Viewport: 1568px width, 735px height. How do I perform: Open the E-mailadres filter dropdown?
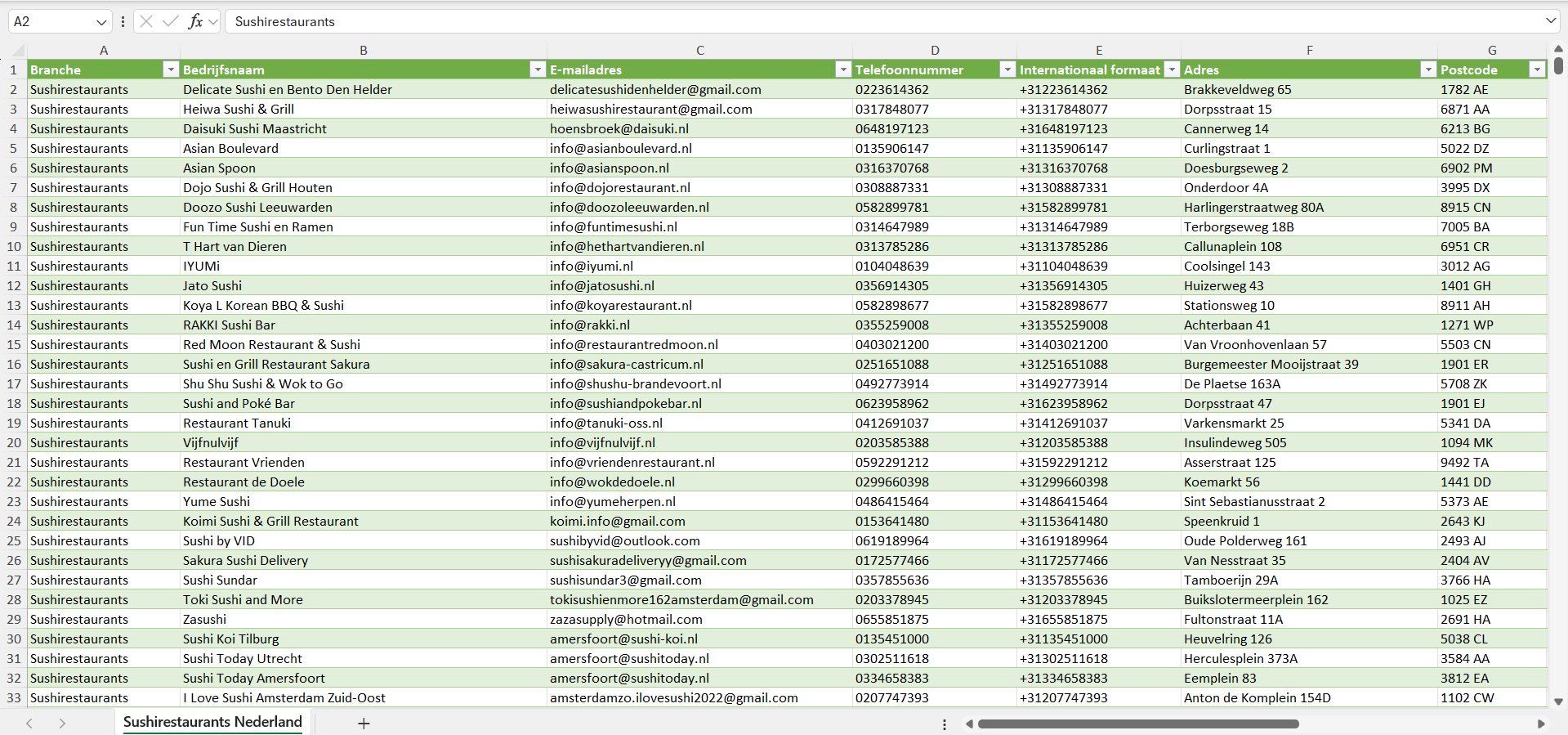click(843, 70)
